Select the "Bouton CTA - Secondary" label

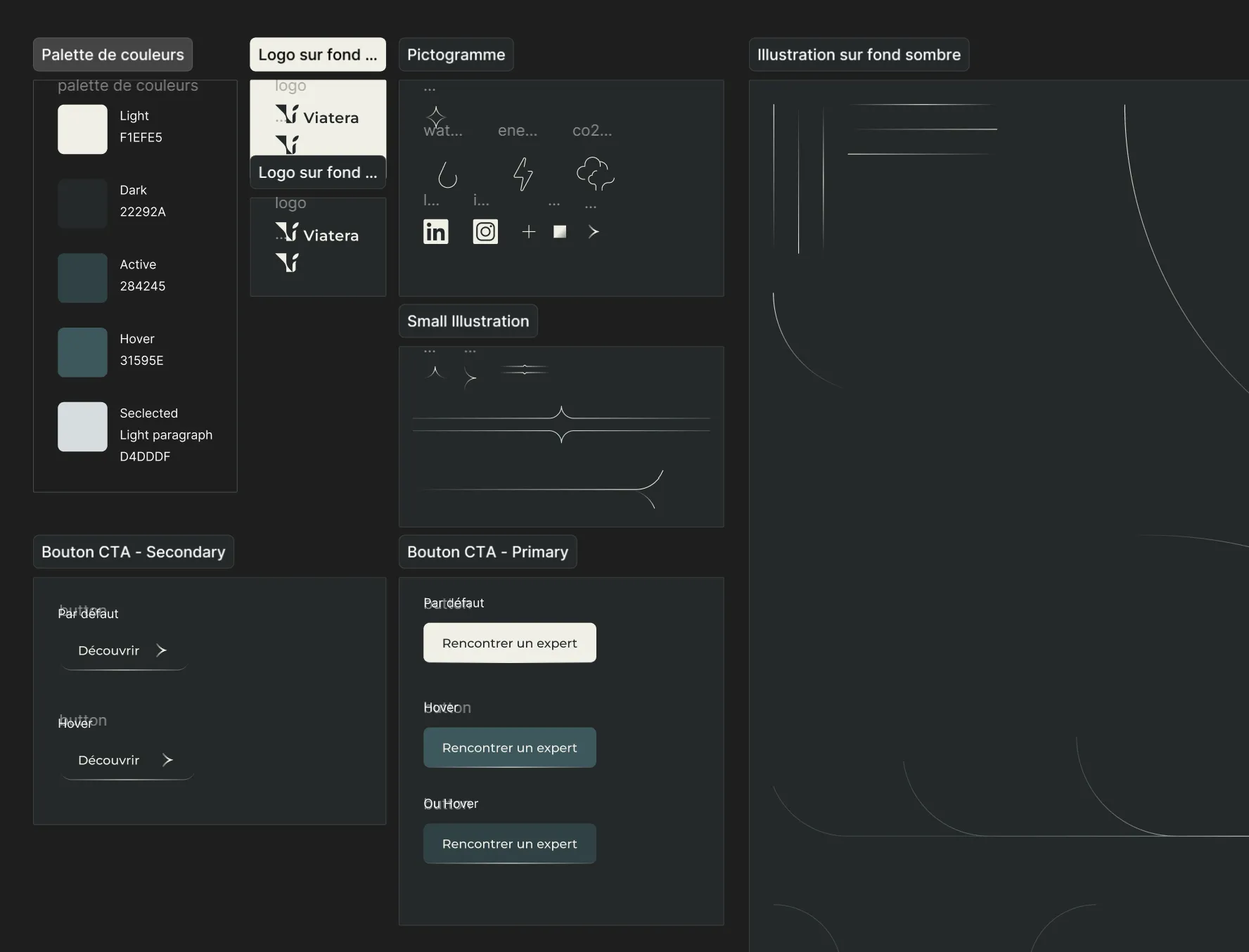(x=134, y=552)
